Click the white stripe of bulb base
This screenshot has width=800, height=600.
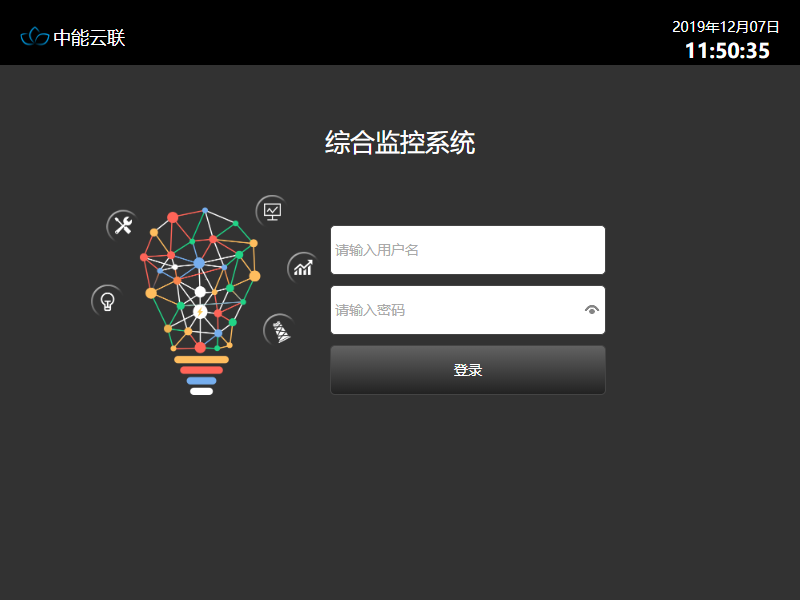[202, 391]
